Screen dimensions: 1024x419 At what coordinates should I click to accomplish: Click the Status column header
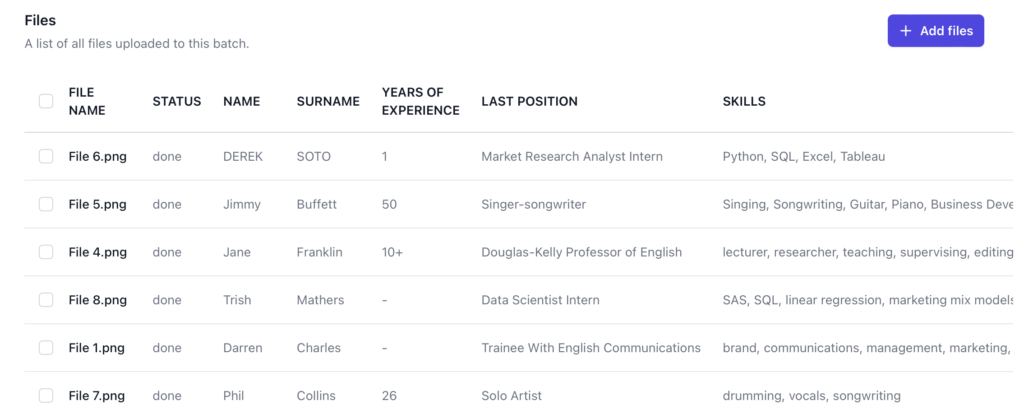pos(176,101)
